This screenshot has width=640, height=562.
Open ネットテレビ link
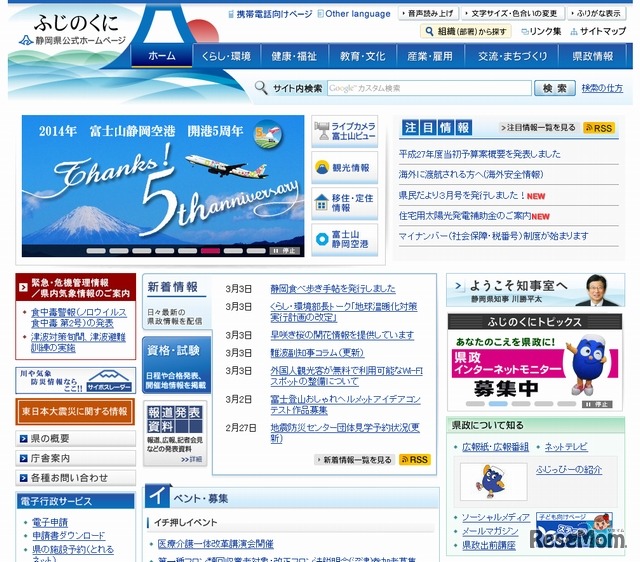point(566,447)
